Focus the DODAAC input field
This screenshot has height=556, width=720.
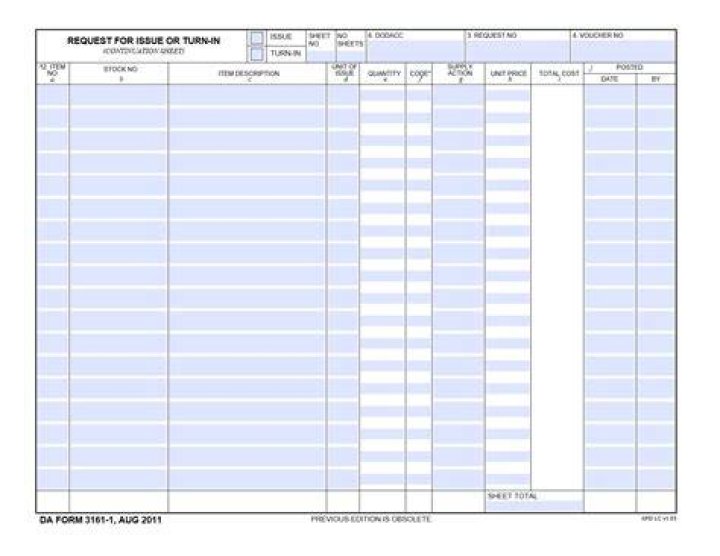416,51
